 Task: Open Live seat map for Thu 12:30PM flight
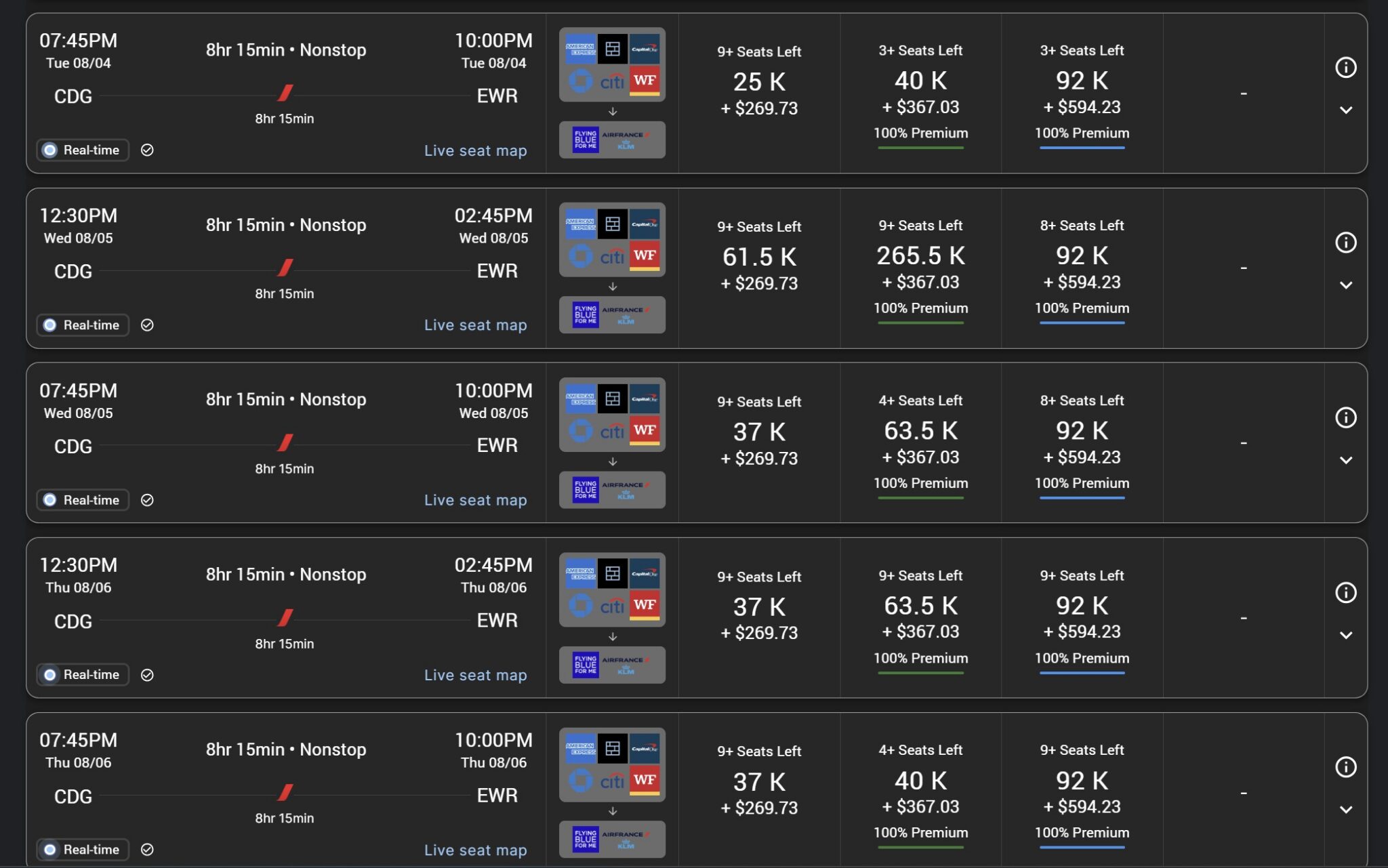pyautogui.click(x=475, y=675)
